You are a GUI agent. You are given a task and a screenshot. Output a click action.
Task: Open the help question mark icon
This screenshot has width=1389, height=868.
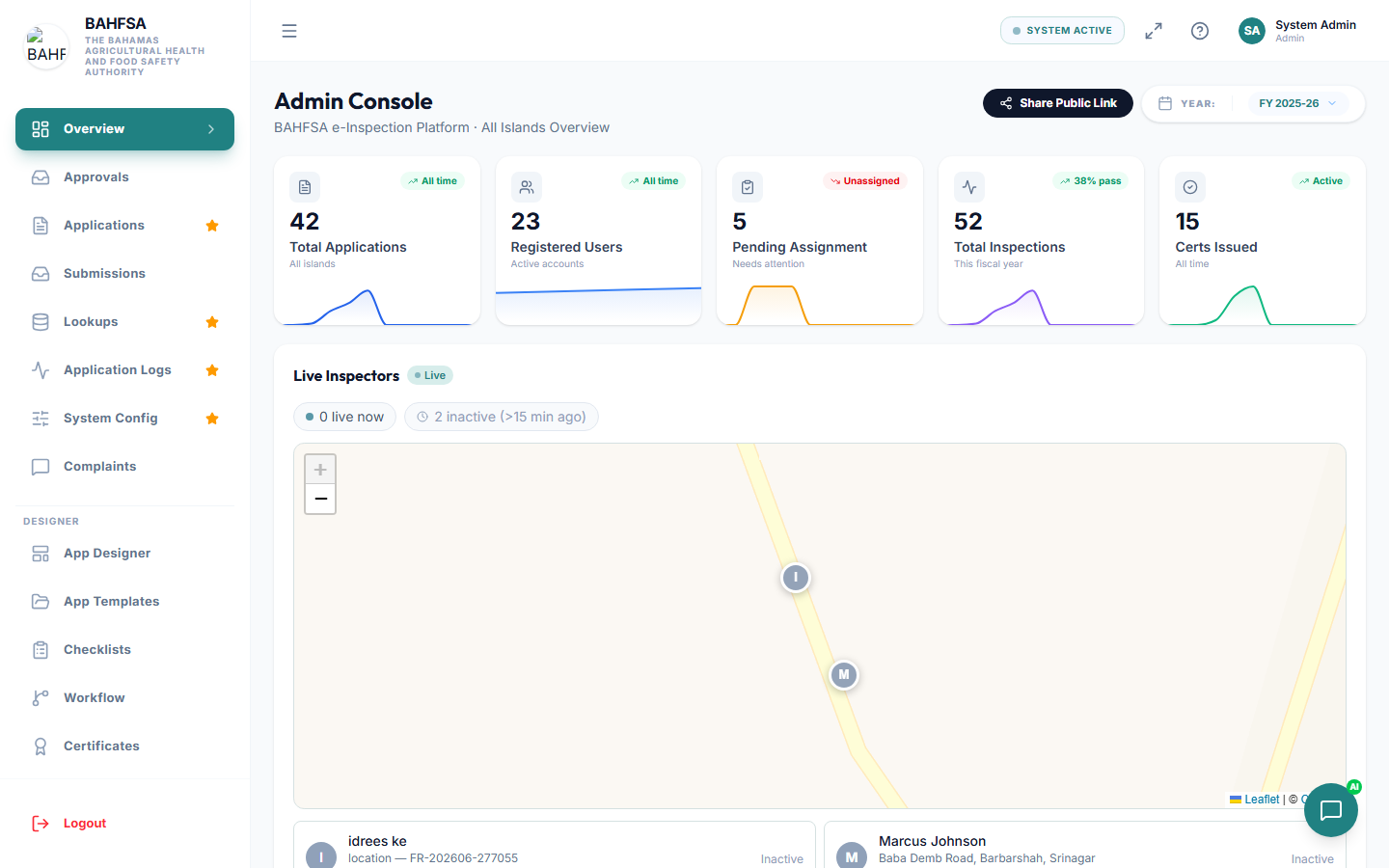(x=1200, y=31)
